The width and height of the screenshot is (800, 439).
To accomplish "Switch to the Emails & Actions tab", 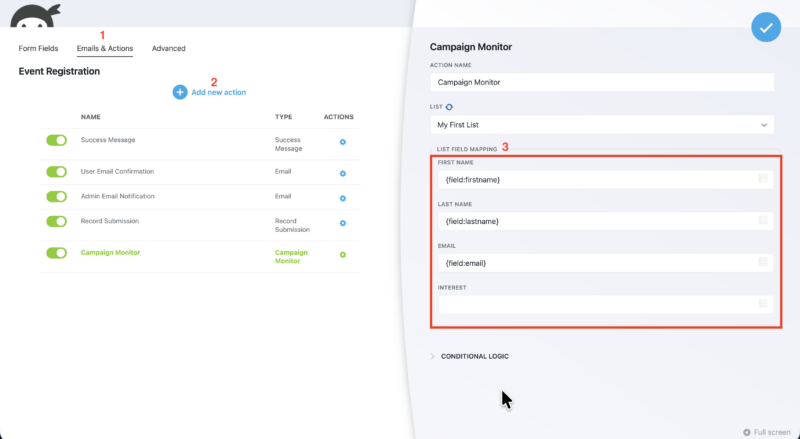I will click(x=105, y=48).
